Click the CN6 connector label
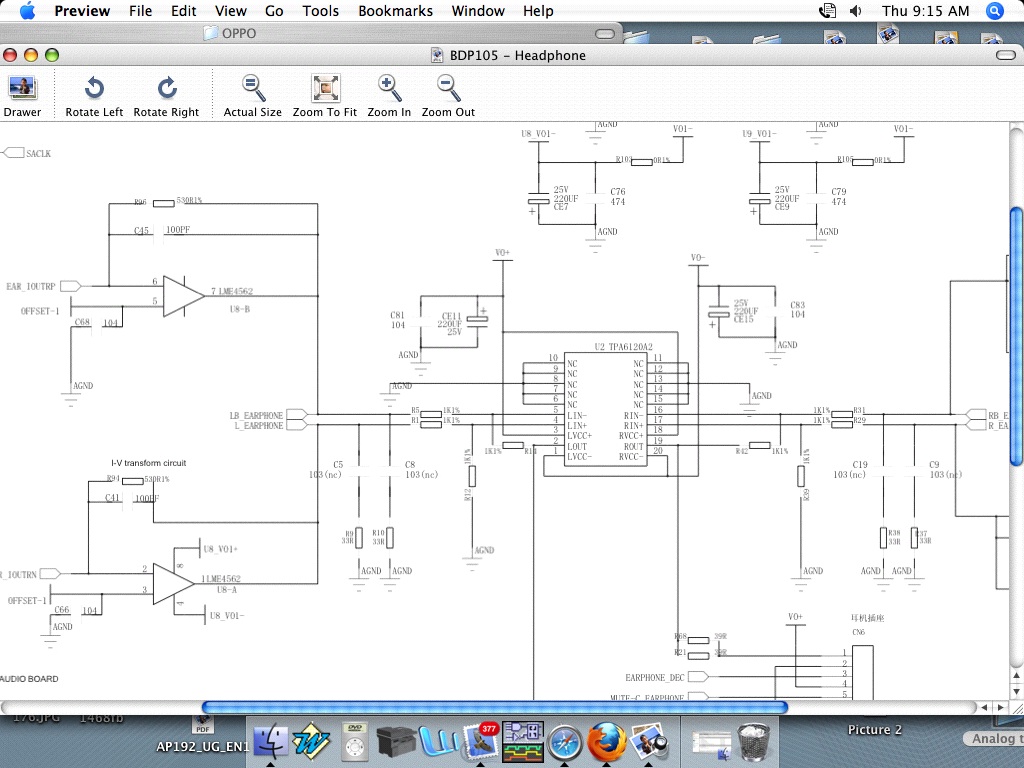The width and height of the screenshot is (1024, 768). click(x=858, y=632)
